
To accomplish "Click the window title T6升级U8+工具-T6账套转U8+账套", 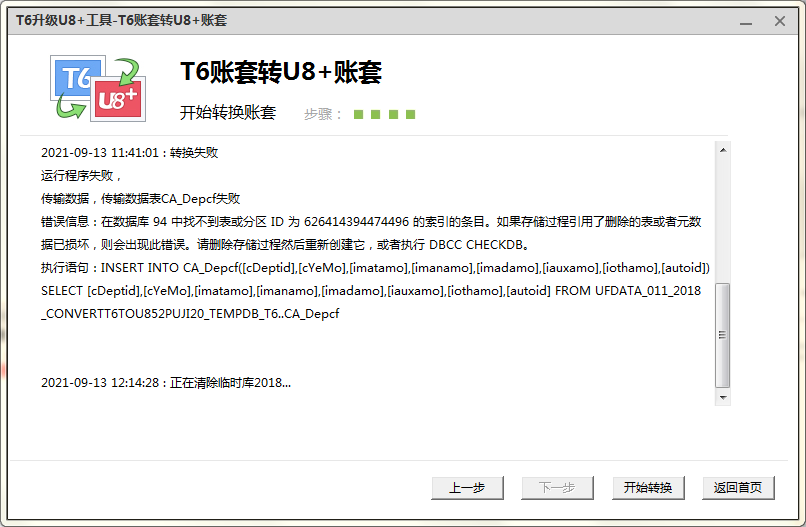I will pos(121,21).
